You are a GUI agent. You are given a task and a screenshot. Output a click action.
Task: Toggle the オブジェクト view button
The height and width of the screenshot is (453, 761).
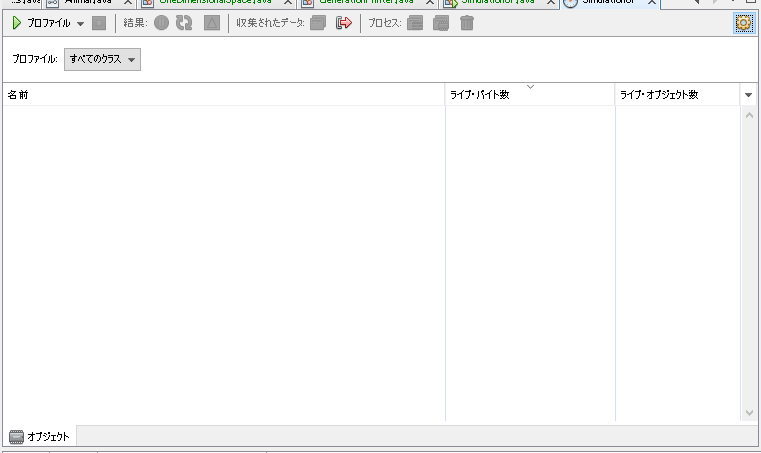(x=39, y=436)
